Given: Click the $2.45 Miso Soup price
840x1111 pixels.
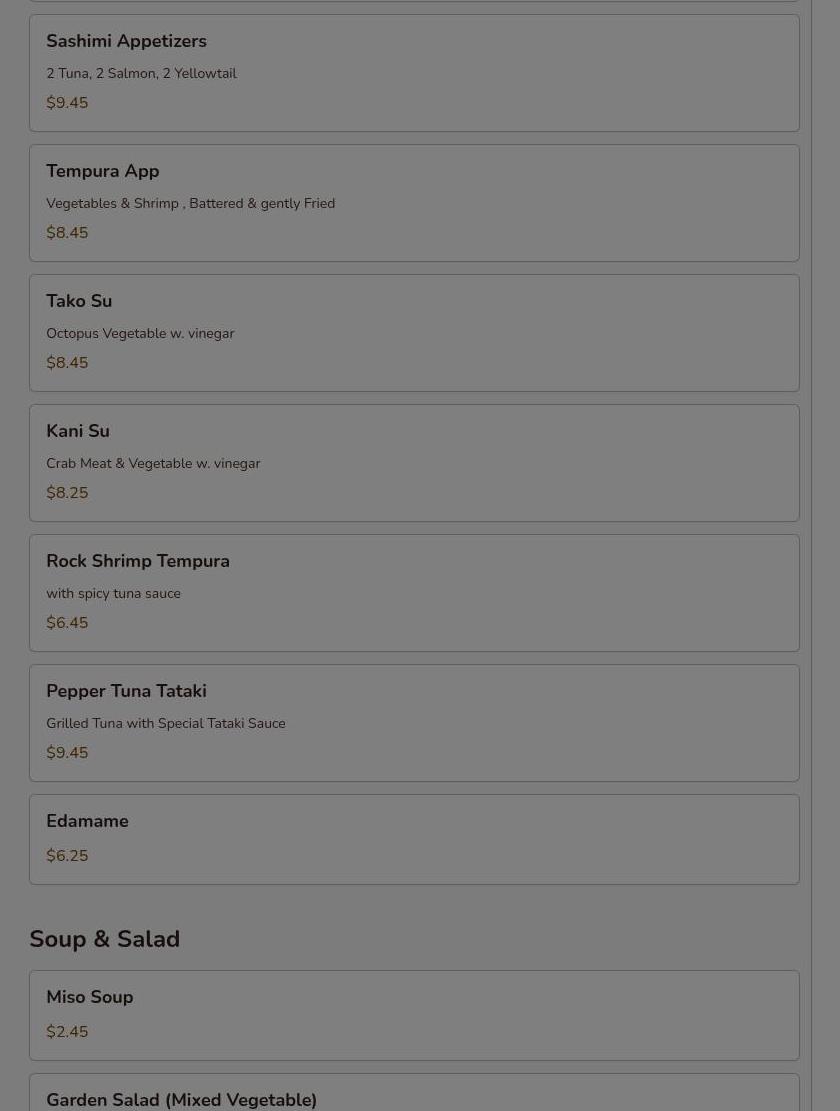Looking at the screenshot, I should [x=67, y=1032].
